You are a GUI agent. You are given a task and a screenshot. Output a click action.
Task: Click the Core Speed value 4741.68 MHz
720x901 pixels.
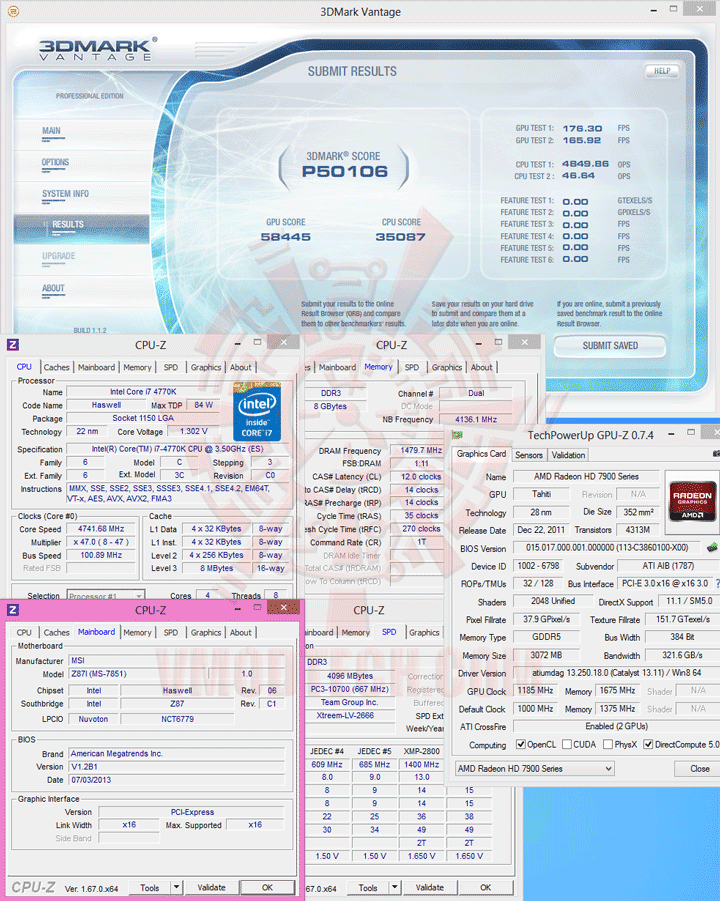point(101,529)
